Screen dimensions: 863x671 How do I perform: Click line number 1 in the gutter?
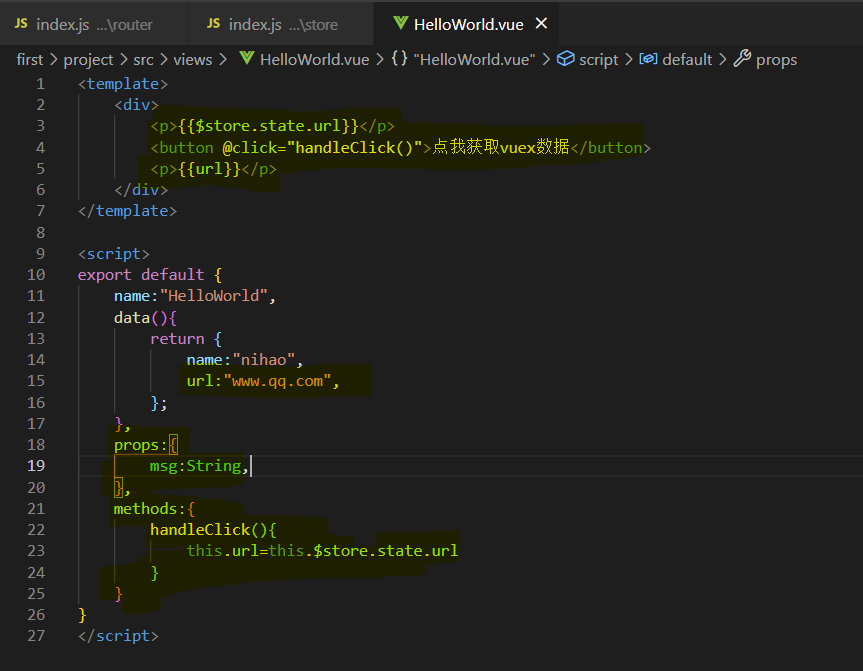[40, 84]
